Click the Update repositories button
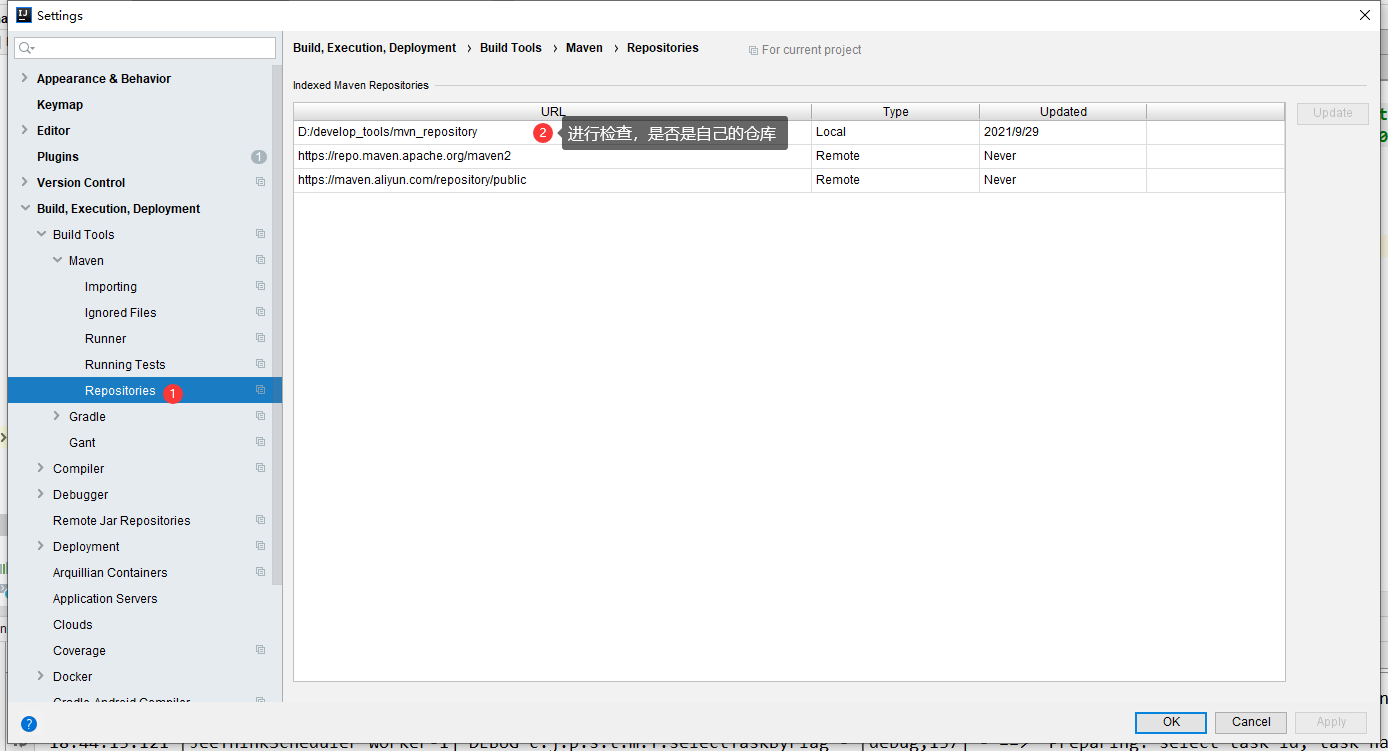Image resolution: width=1388 pixels, height=751 pixels. (1332, 113)
